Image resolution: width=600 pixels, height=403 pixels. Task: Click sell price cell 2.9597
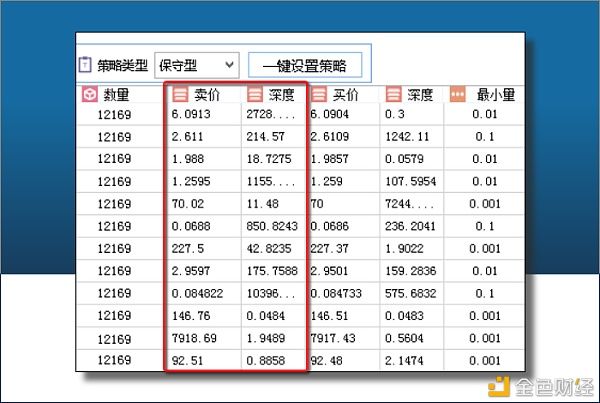click(191, 271)
